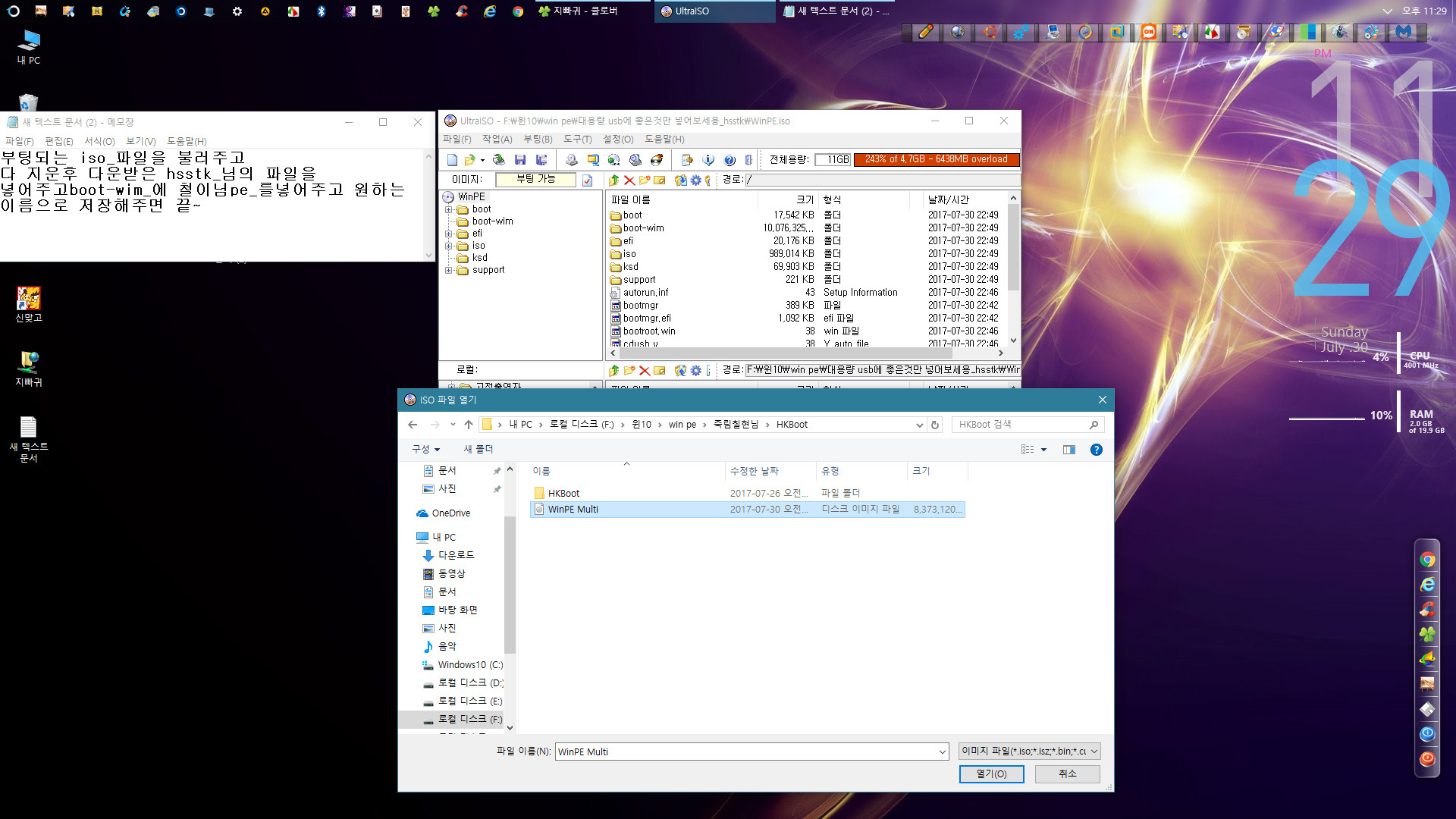Open the view options dropdown arrow in dialog
The width and height of the screenshot is (1456, 819).
[1044, 450]
